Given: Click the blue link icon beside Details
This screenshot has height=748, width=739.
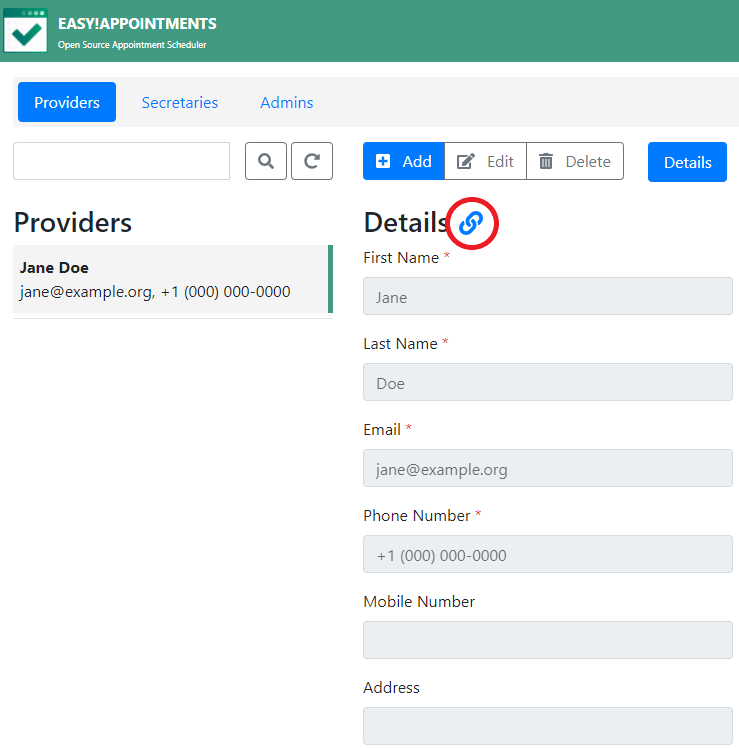Looking at the screenshot, I should (x=471, y=223).
